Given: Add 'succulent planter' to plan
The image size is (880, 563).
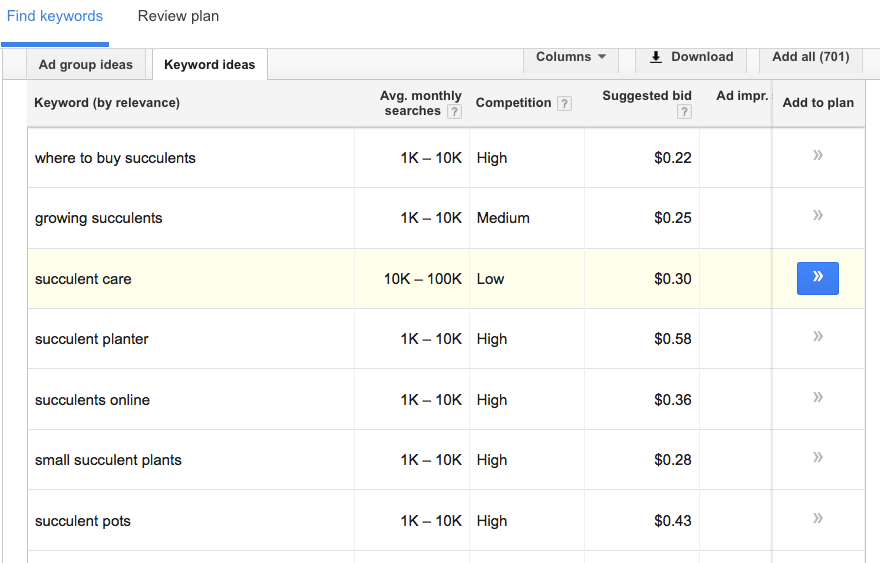Looking at the screenshot, I should tap(818, 337).
